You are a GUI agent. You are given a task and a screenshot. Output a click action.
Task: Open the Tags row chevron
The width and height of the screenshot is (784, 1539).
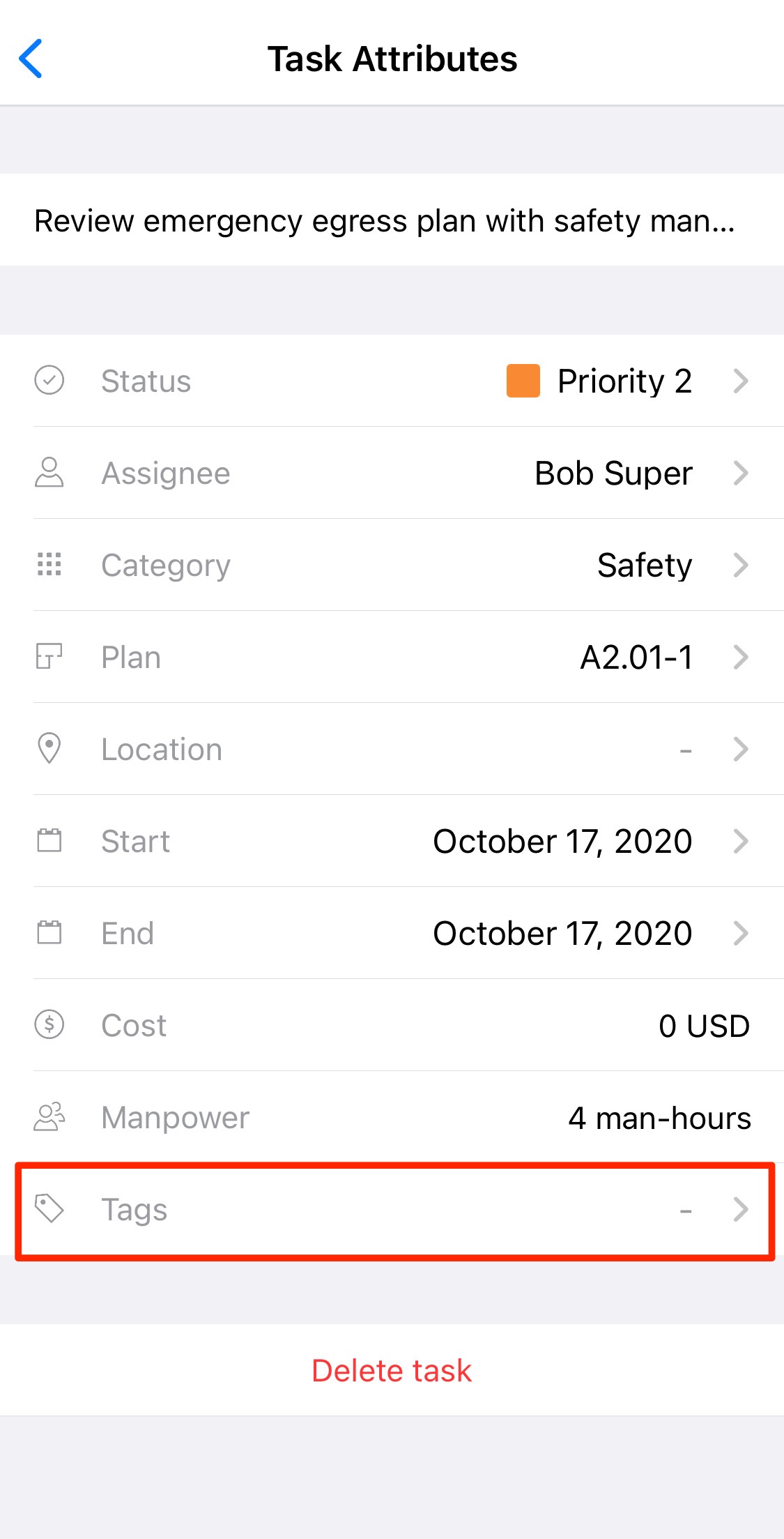(741, 1209)
